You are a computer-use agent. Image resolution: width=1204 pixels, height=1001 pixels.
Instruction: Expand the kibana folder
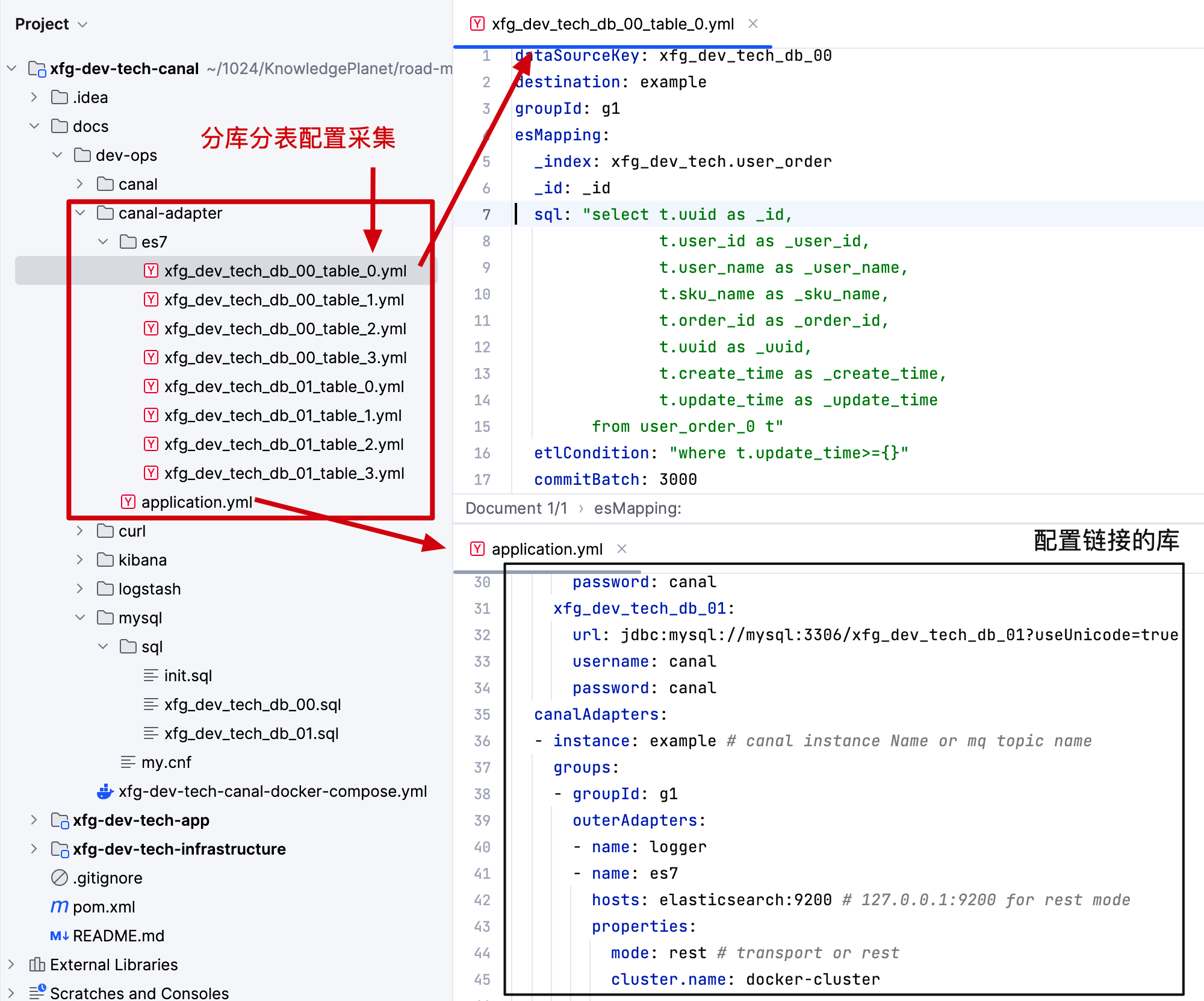coord(80,560)
